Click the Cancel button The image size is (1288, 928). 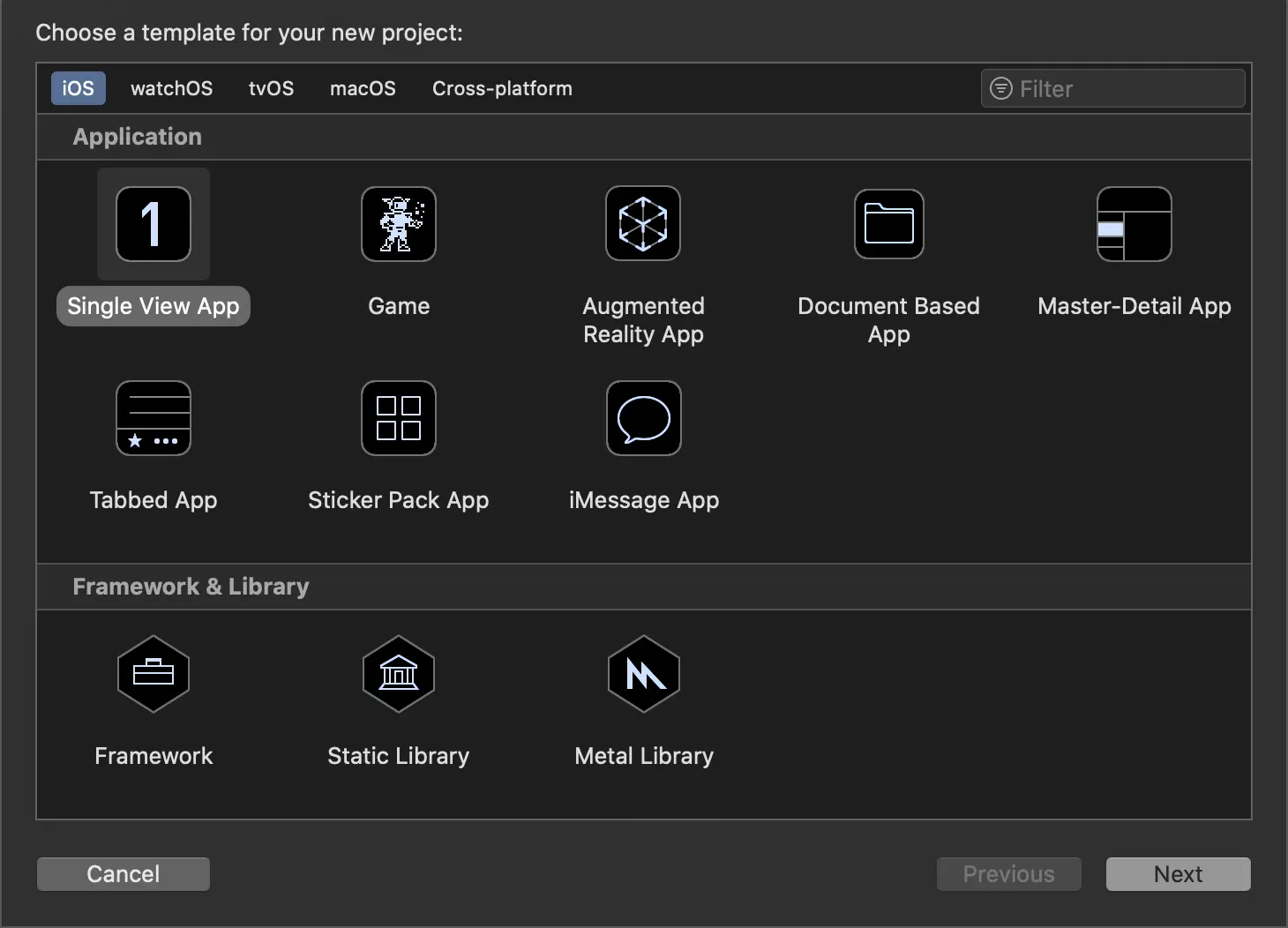point(124,874)
